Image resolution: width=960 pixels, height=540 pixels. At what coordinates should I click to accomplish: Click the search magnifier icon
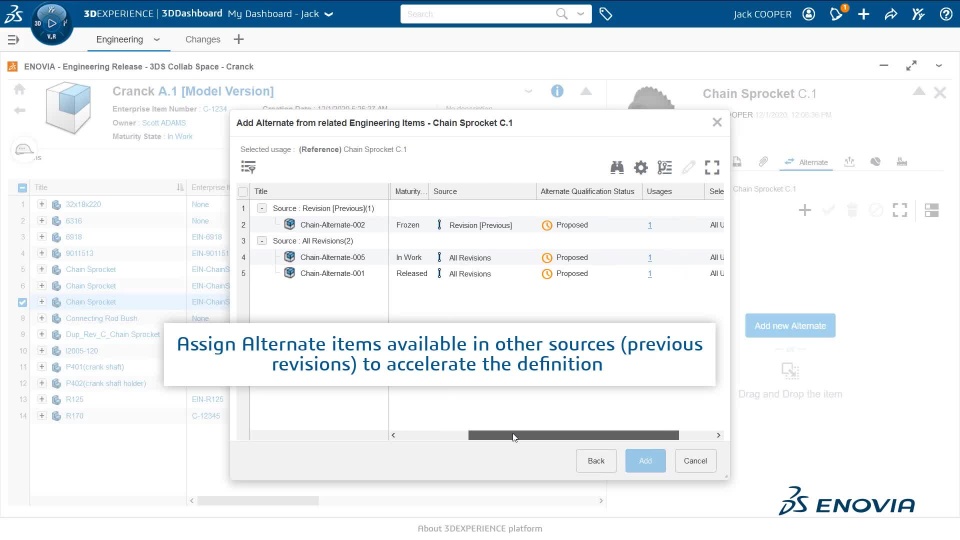click(x=561, y=13)
